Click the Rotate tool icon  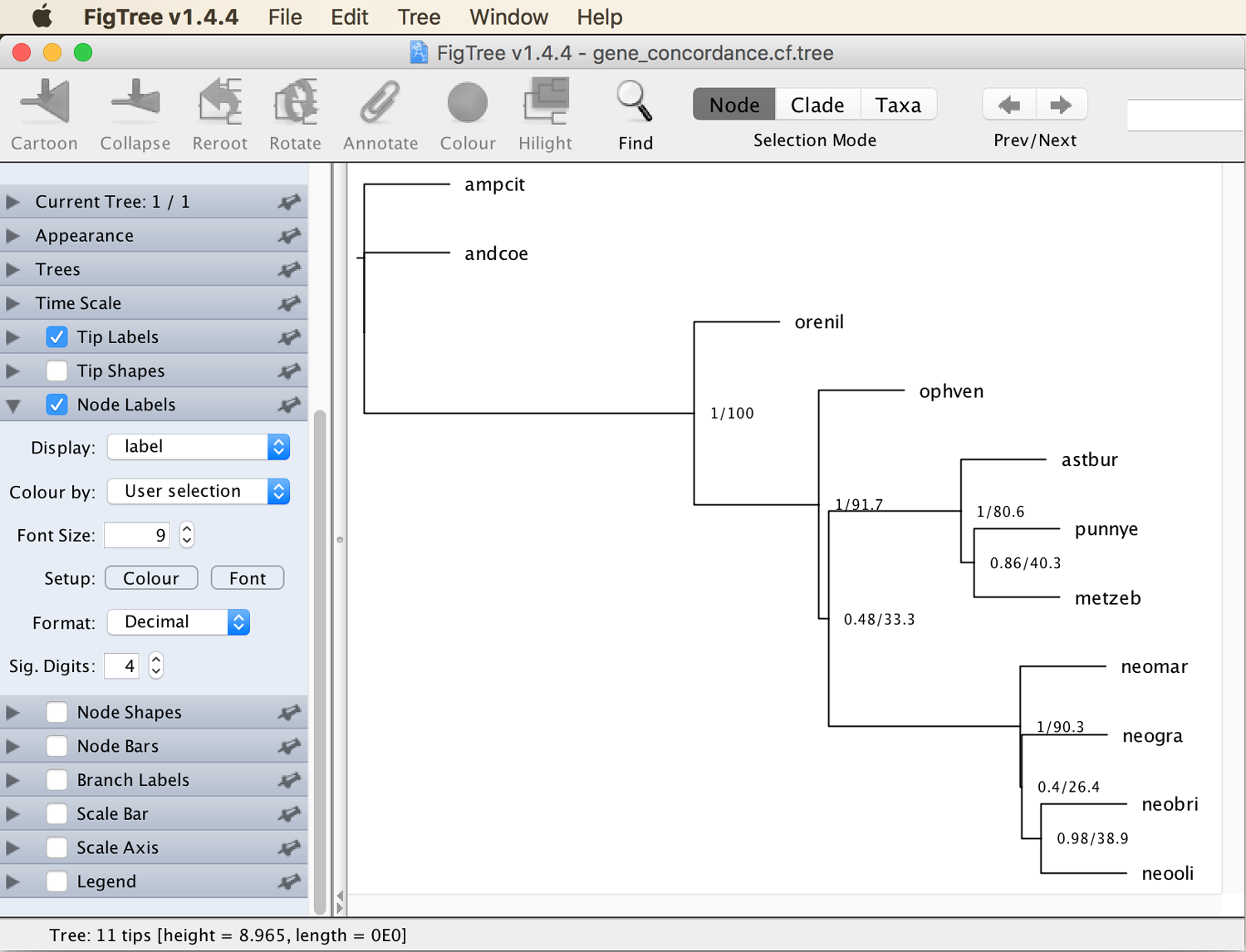pos(296,103)
